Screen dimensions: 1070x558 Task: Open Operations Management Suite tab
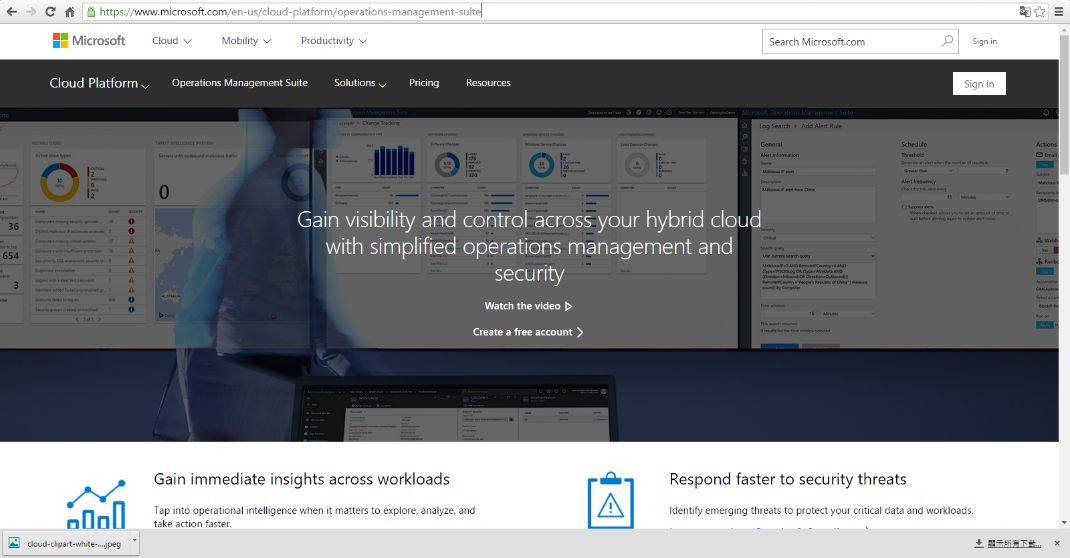[240, 83]
